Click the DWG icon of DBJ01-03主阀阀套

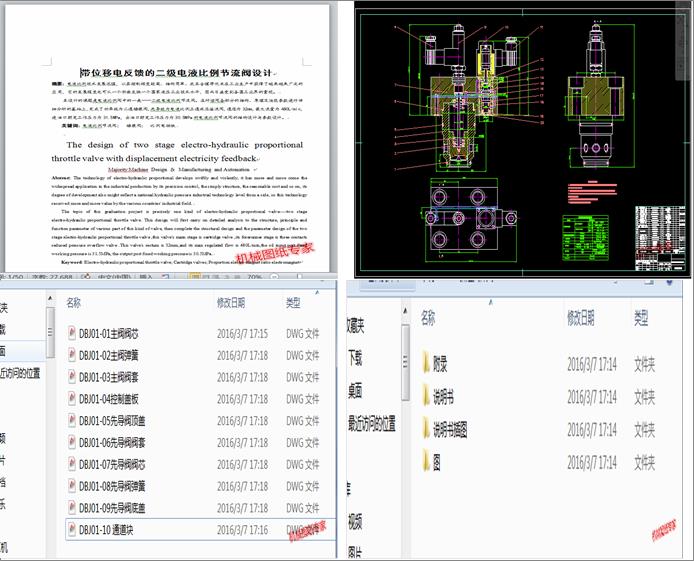tap(72, 377)
